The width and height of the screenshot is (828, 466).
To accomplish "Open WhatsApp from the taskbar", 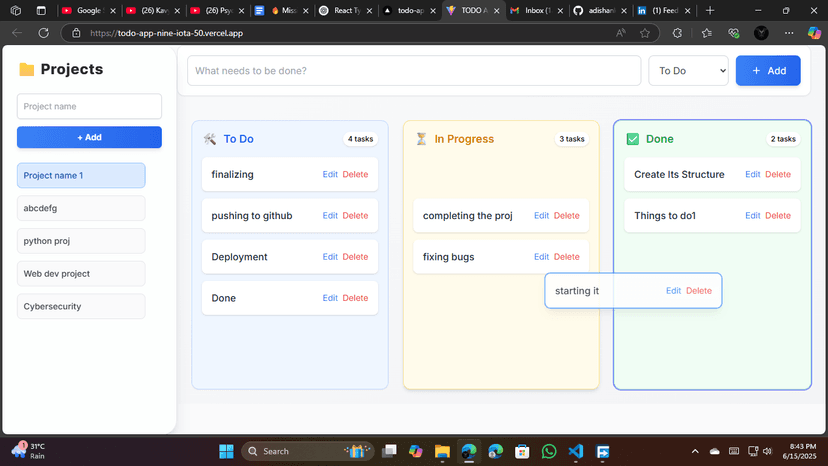I will (x=549, y=451).
